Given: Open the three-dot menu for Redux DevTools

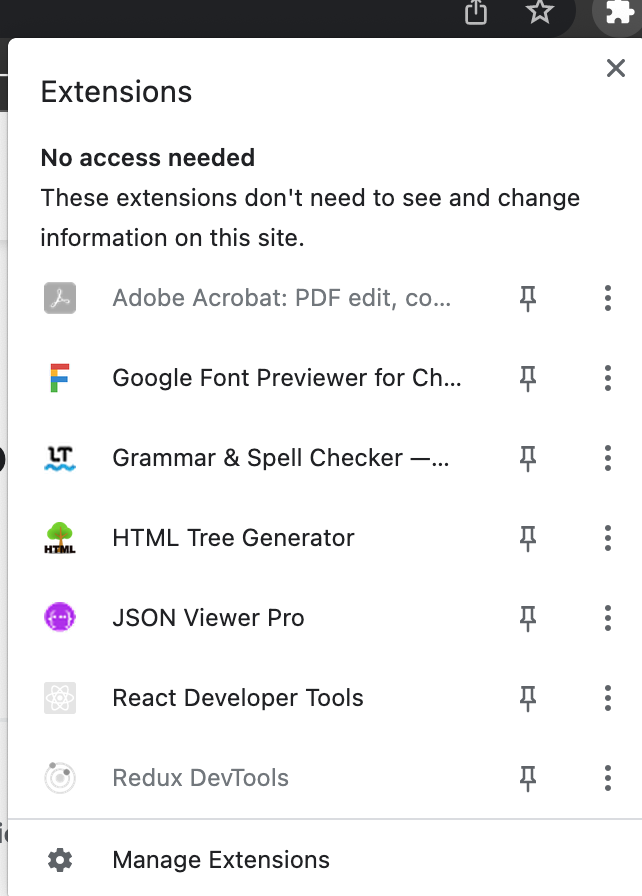Looking at the screenshot, I should (607, 778).
